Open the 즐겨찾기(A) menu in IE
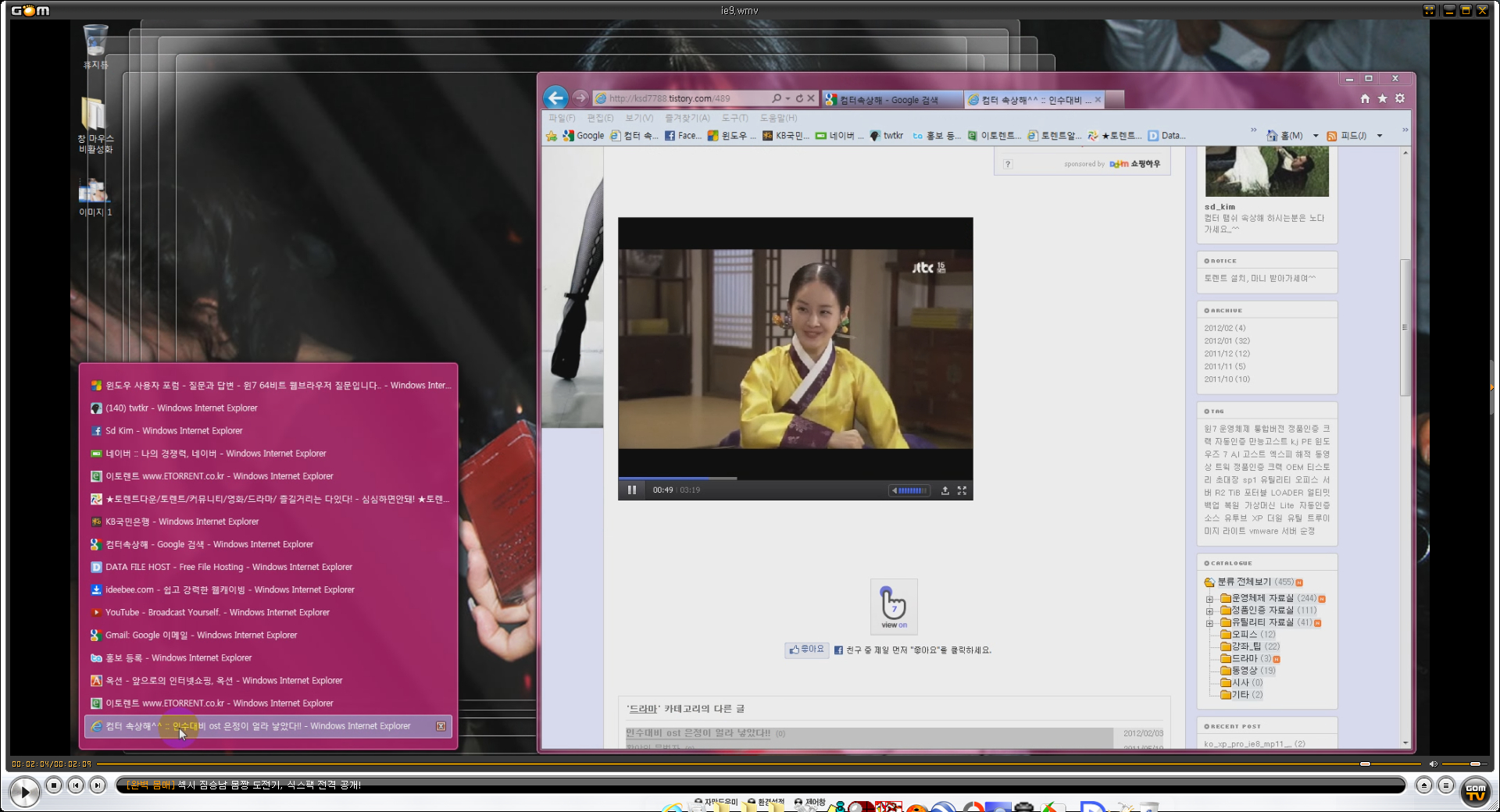 687,118
